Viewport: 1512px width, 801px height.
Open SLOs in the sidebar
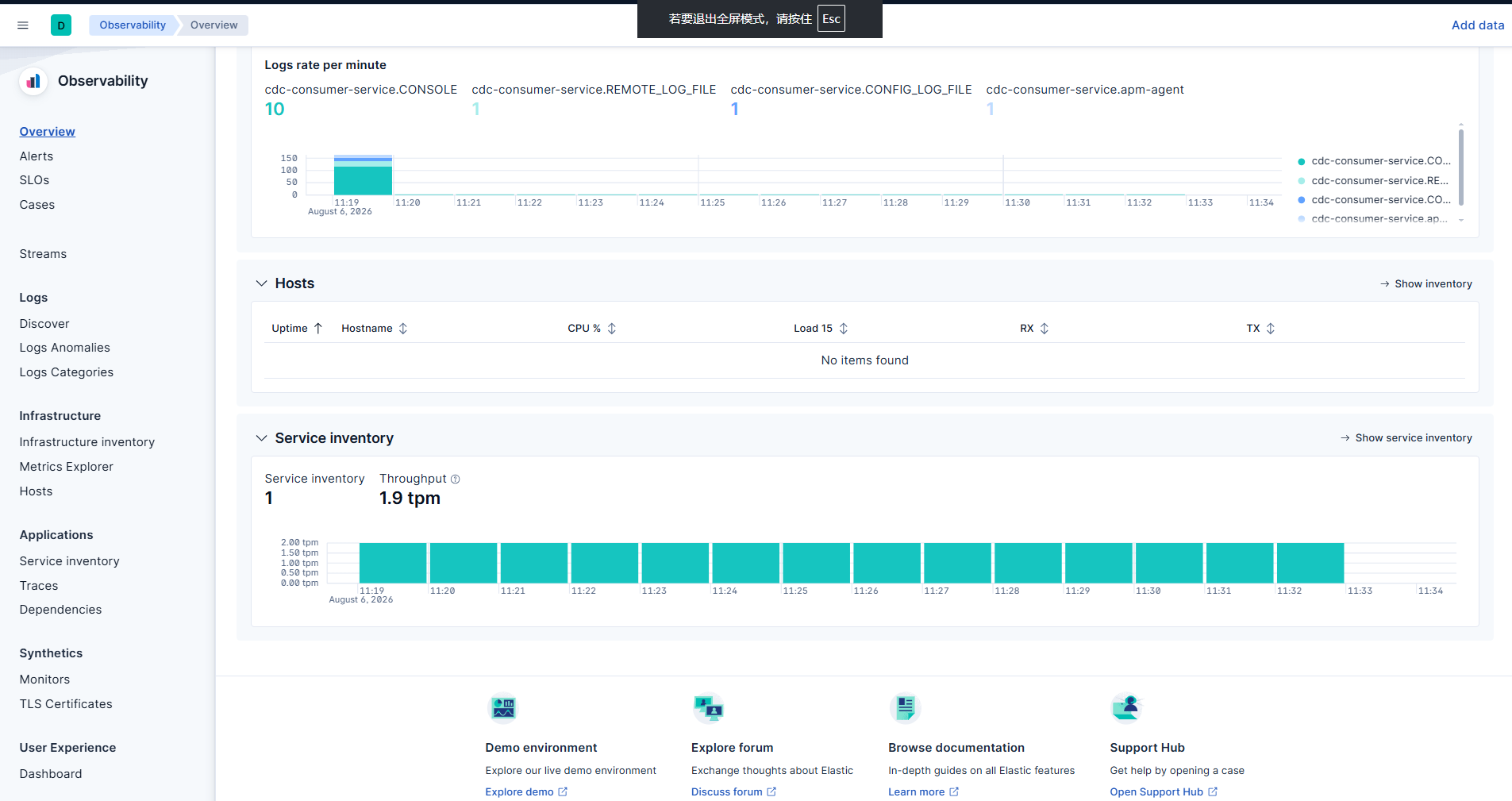[35, 180]
